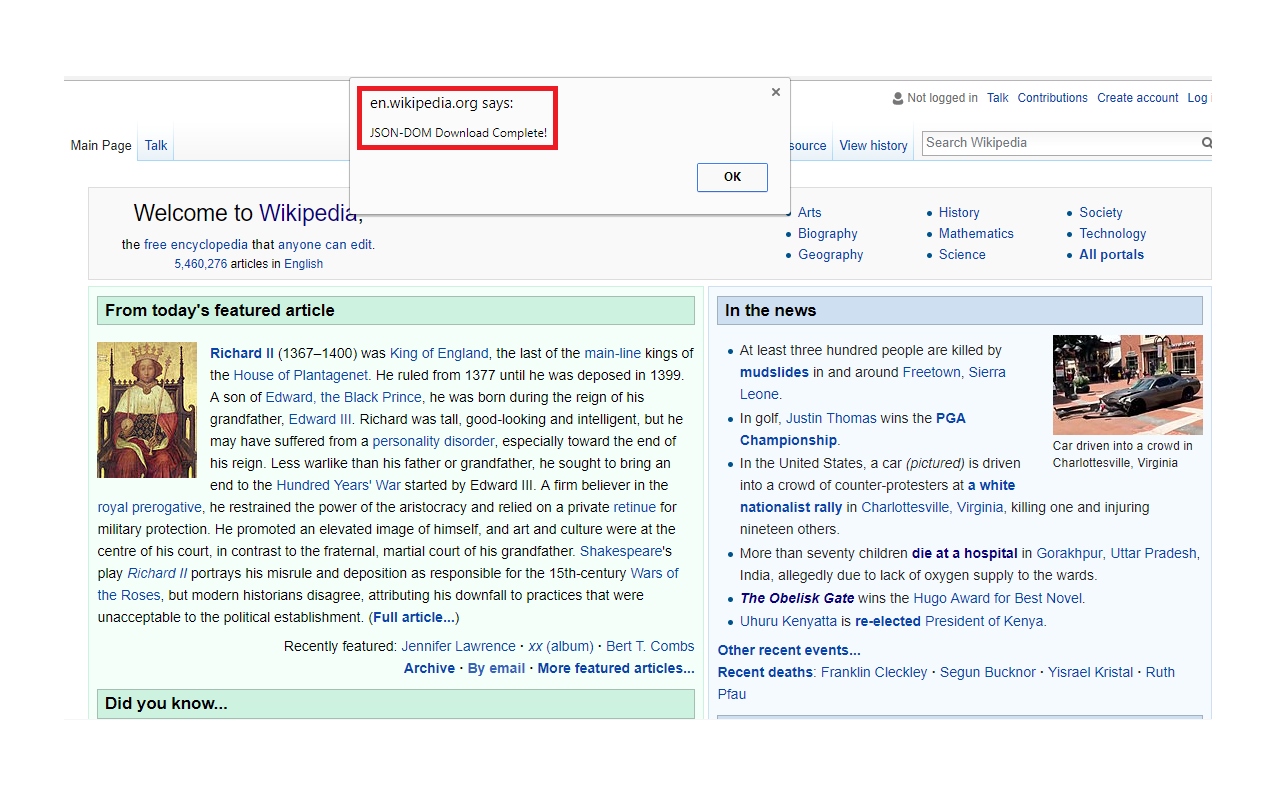Open die at a hospital link

[964, 553]
